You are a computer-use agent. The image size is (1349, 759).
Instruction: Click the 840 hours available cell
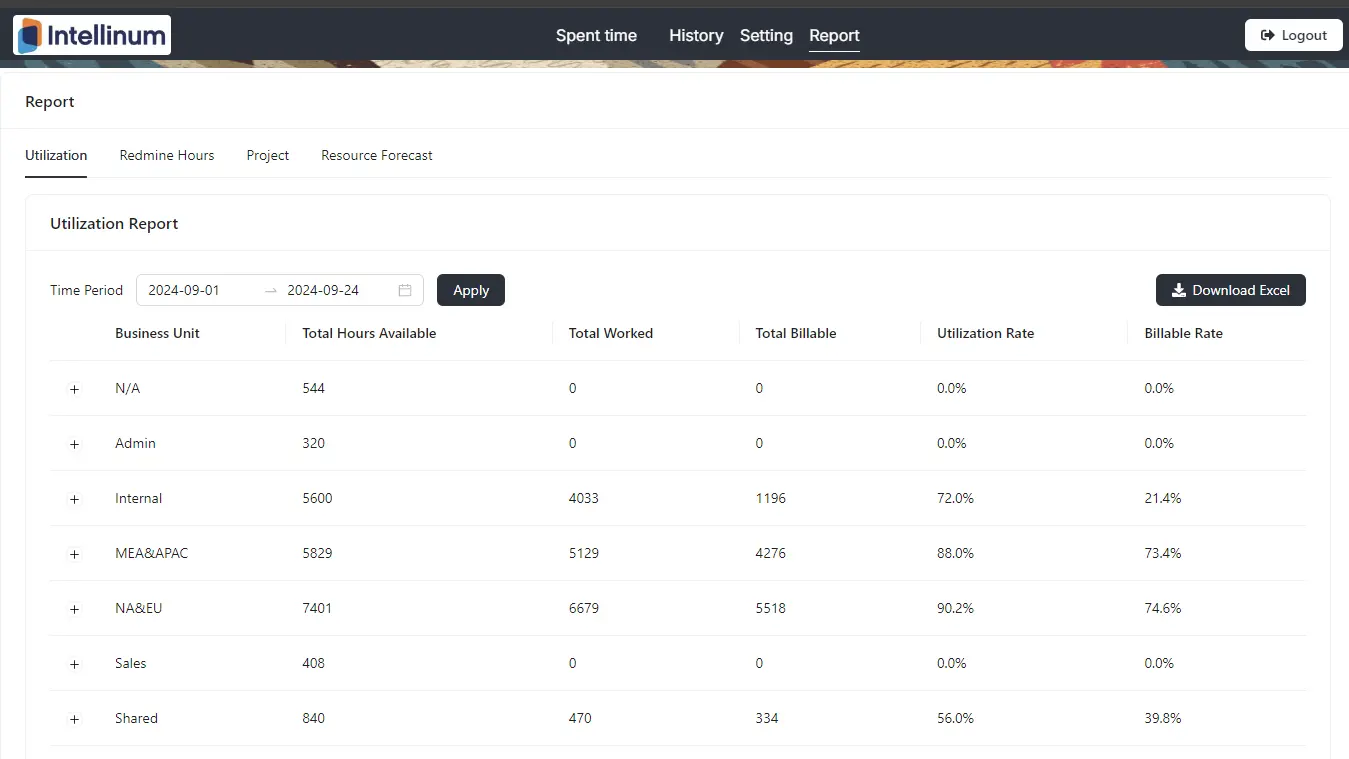tap(314, 718)
